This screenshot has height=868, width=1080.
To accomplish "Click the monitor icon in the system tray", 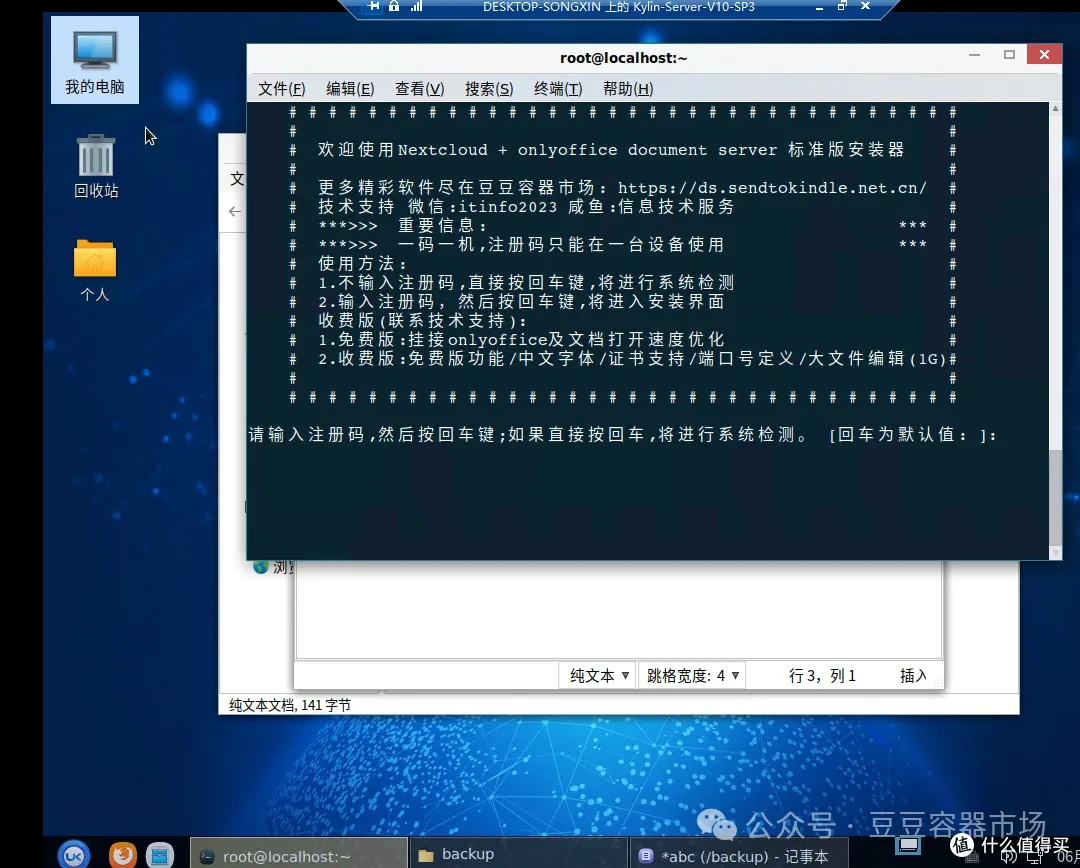I will coord(908,845).
